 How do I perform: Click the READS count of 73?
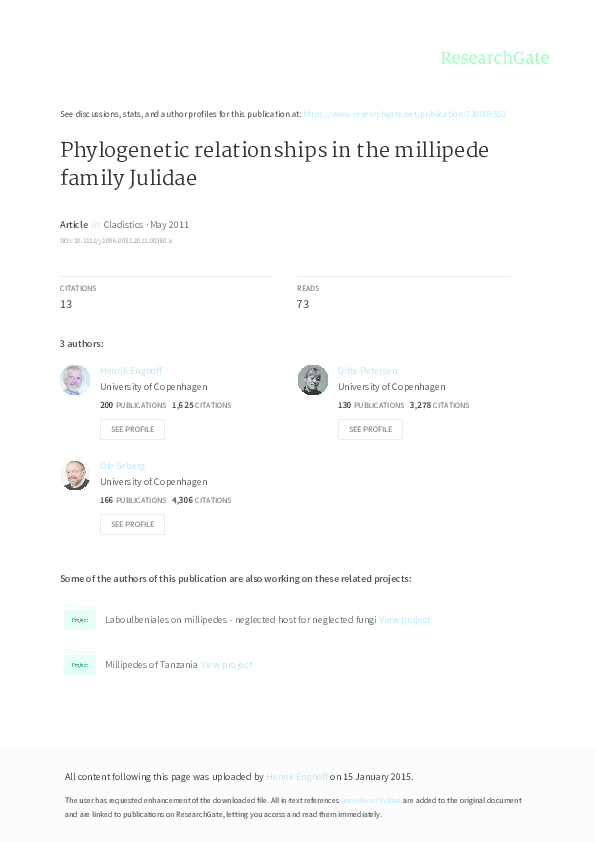(x=306, y=303)
